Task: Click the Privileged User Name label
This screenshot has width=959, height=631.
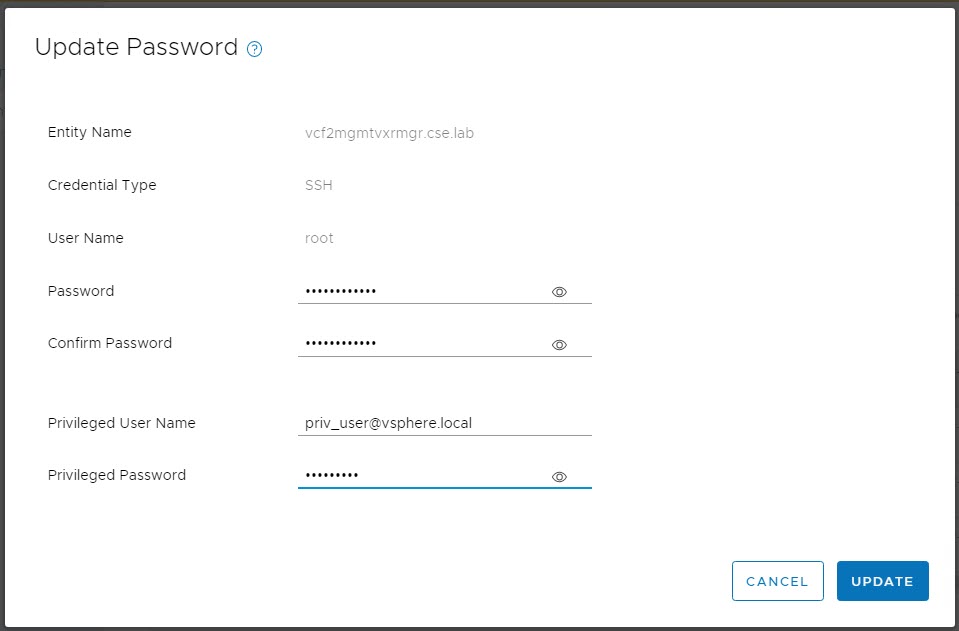Action: [122, 423]
